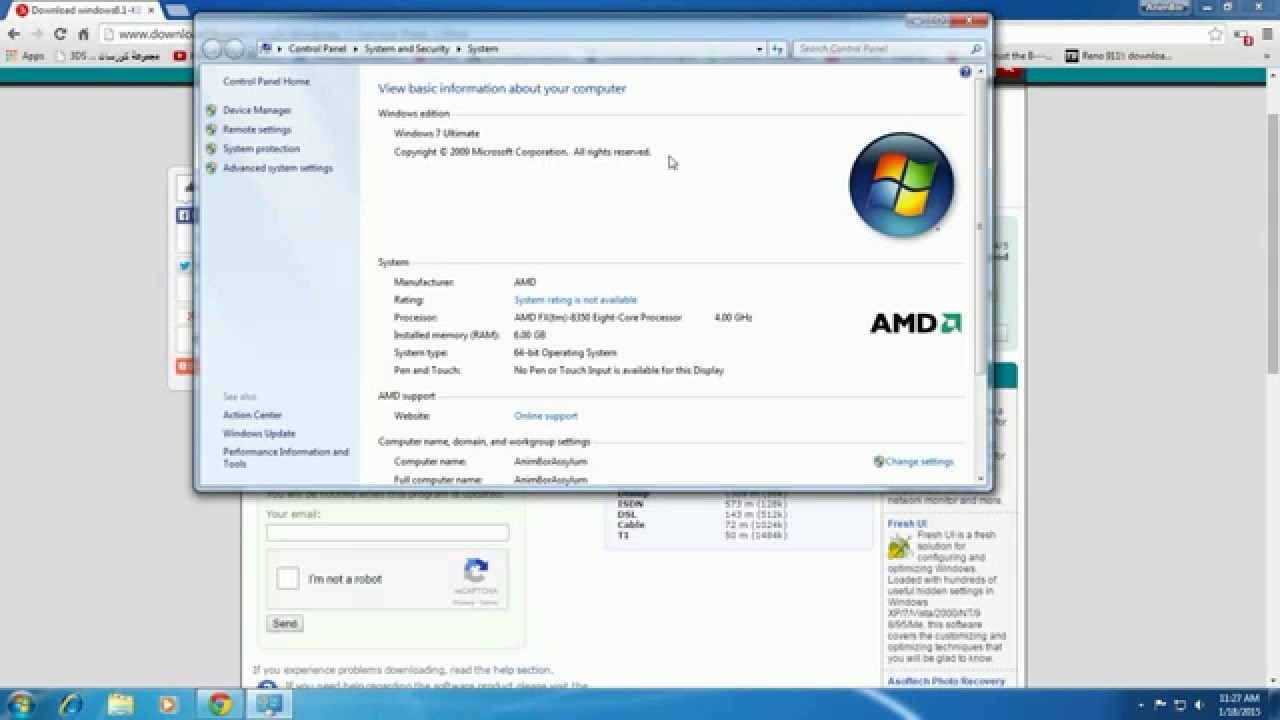Open the Control Panel help icon
The width and height of the screenshot is (1280, 720).
click(965, 72)
